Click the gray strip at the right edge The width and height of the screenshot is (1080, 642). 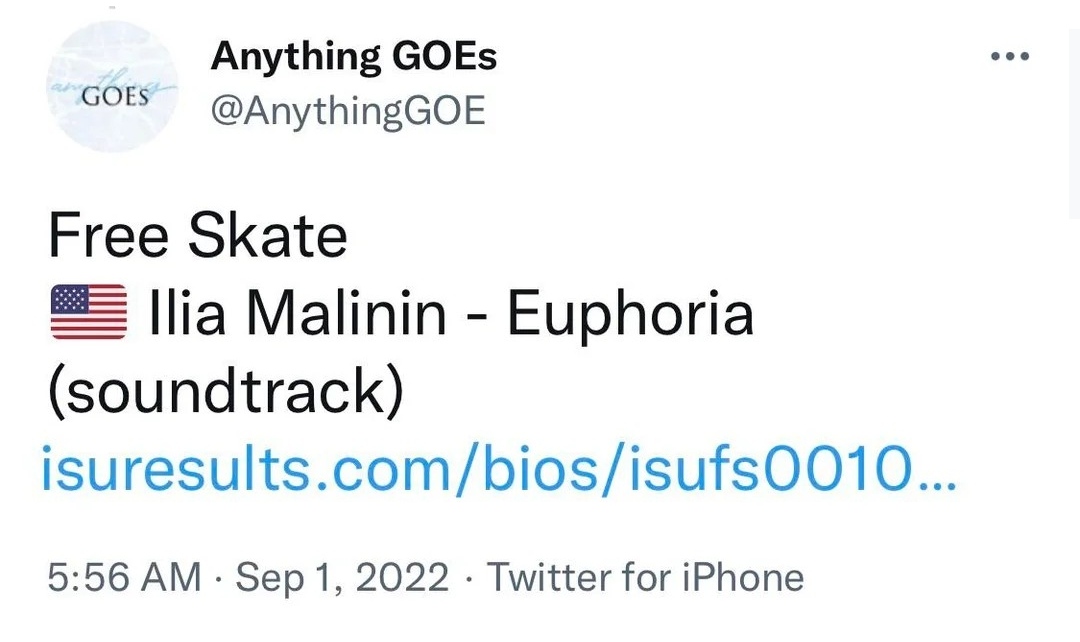[1074, 120]
